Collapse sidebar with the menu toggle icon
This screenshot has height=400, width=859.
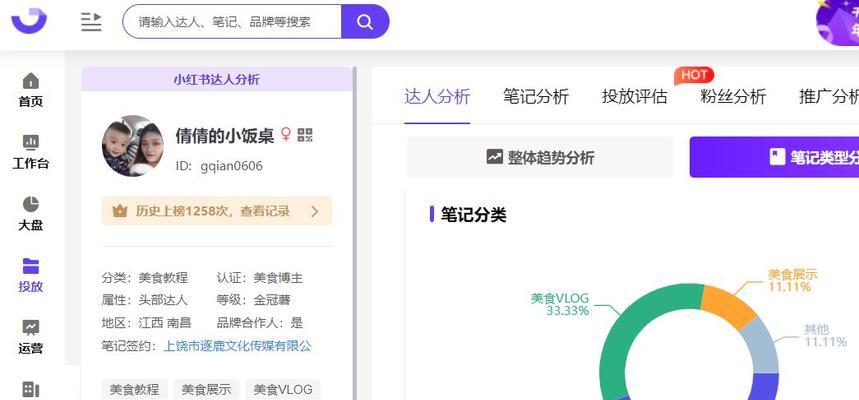click(x=91, y=22)
